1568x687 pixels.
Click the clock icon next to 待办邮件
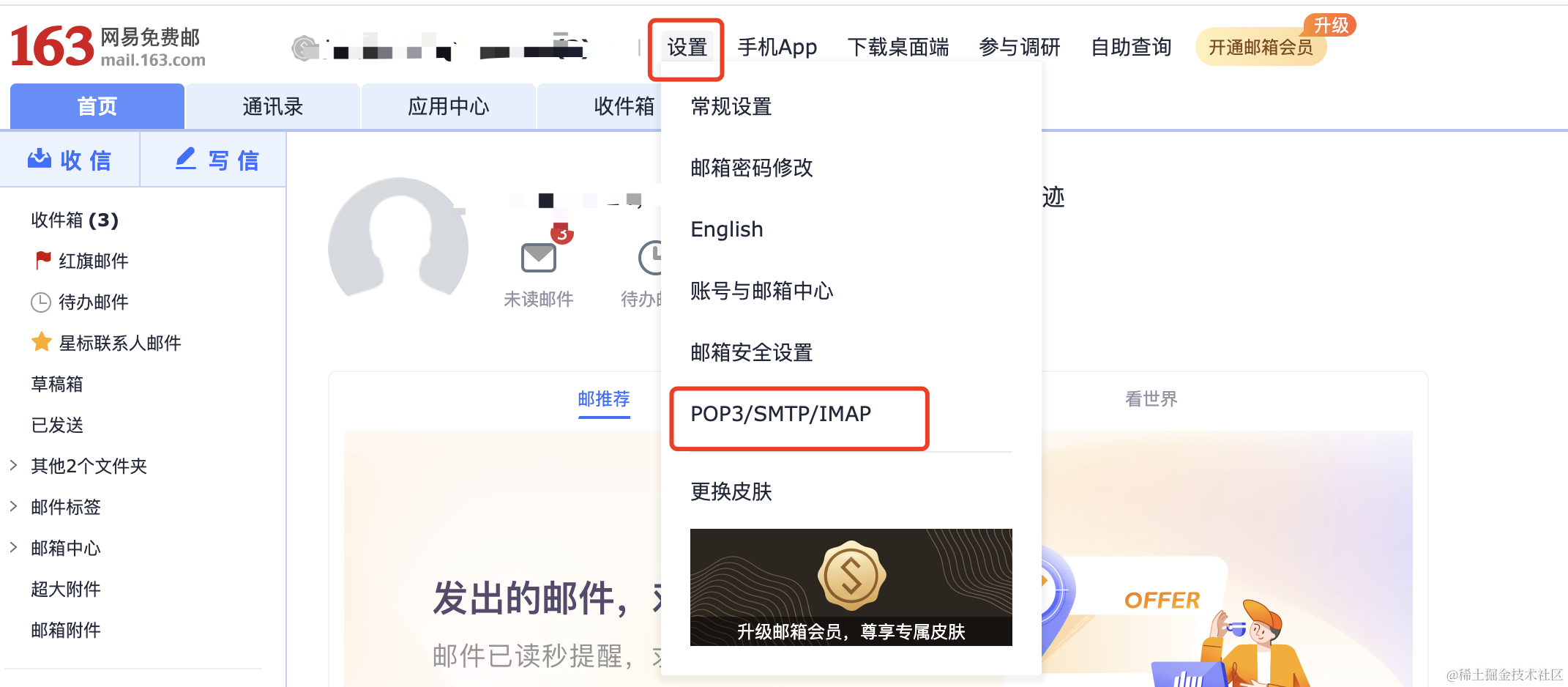tap(42, 302)
